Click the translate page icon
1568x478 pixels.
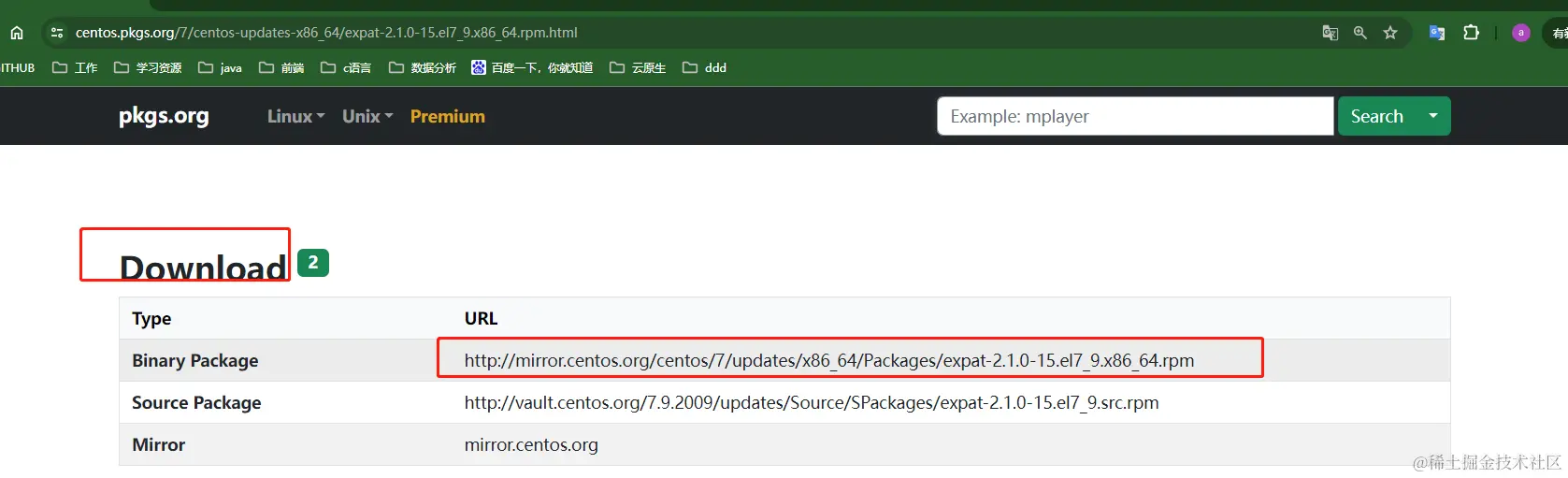point(1330,33)
